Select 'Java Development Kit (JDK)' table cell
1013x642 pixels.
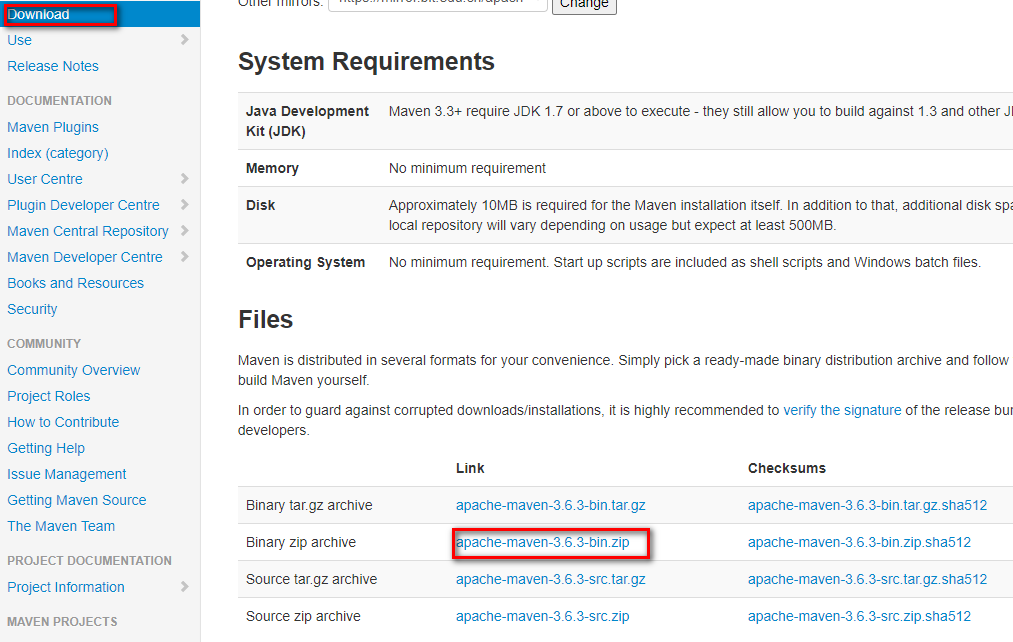tap(308, 121)
